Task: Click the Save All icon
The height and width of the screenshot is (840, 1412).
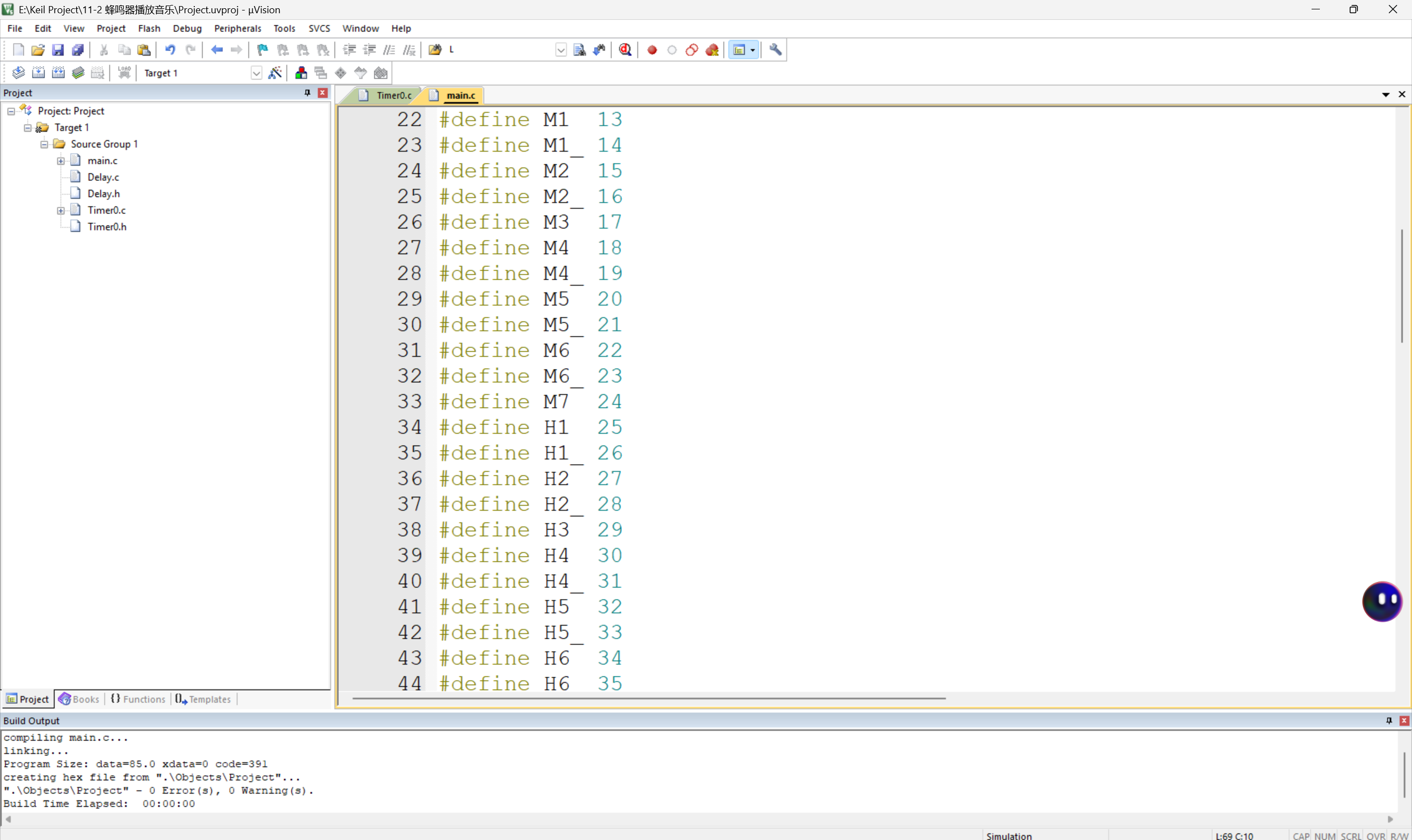Action: pos(78,50)
